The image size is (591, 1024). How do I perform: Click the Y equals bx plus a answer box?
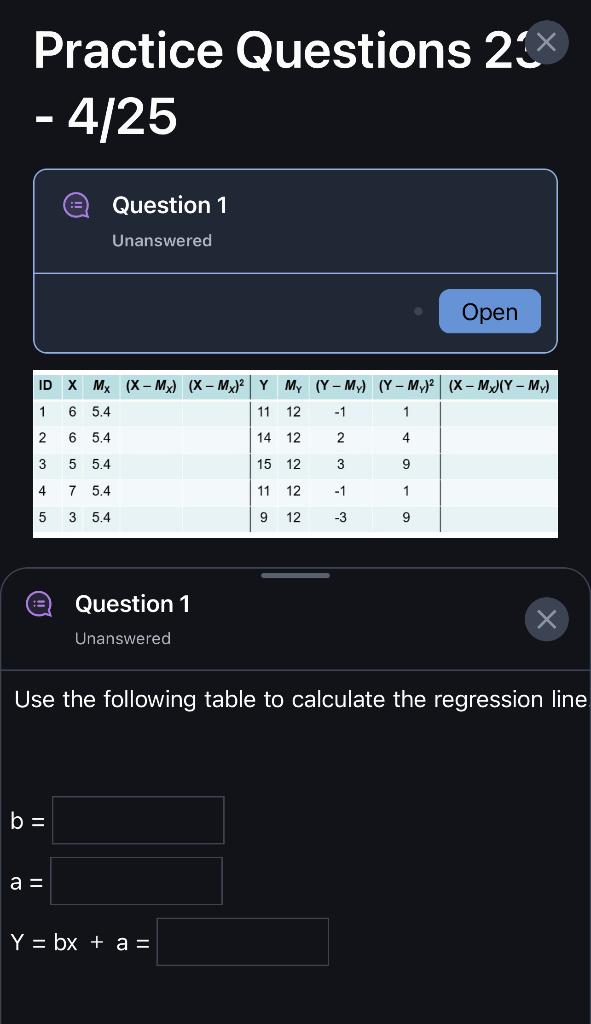point(243,941)
